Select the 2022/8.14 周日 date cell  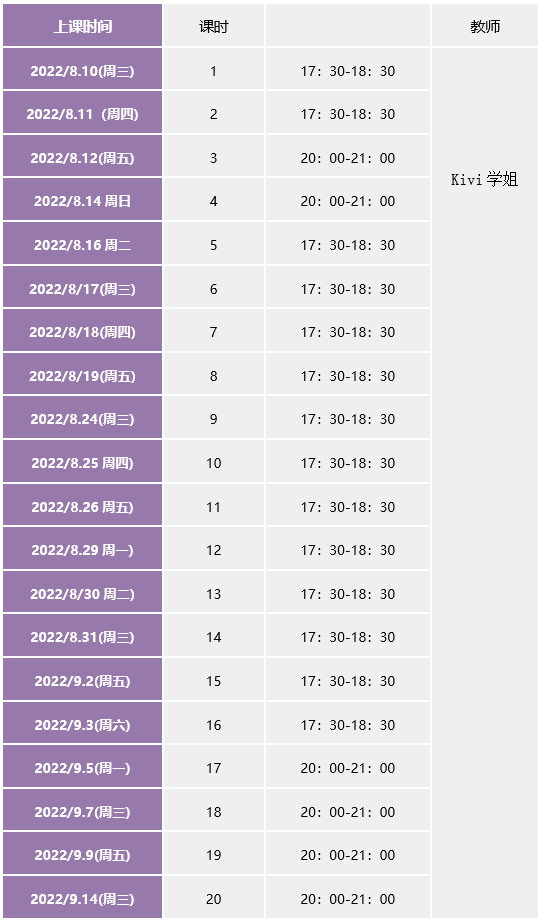tap(82, 200)
